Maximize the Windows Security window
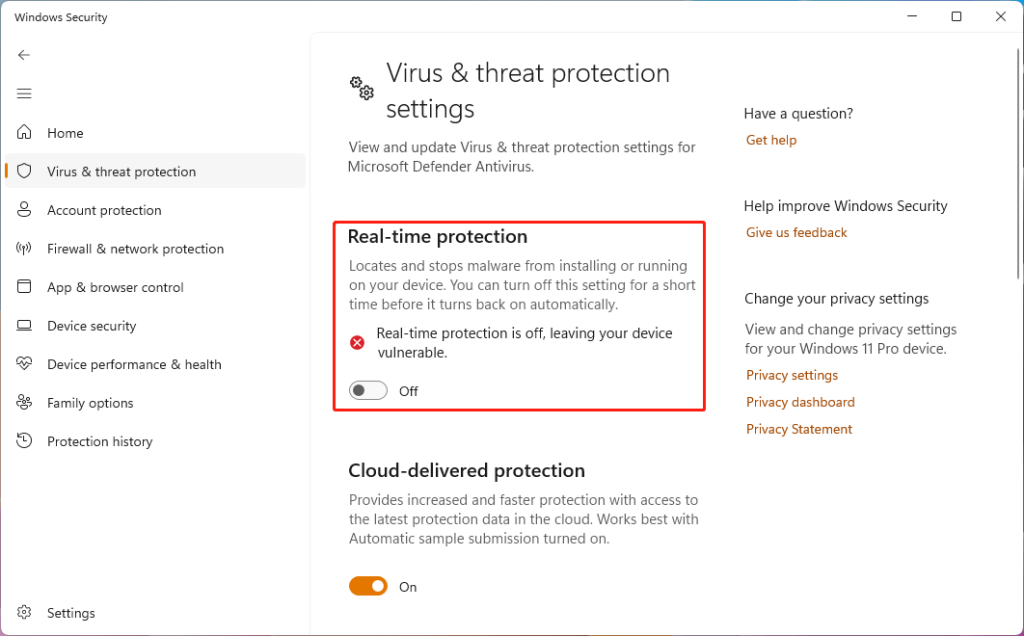The image size is (1024, 636). point(956,17)
